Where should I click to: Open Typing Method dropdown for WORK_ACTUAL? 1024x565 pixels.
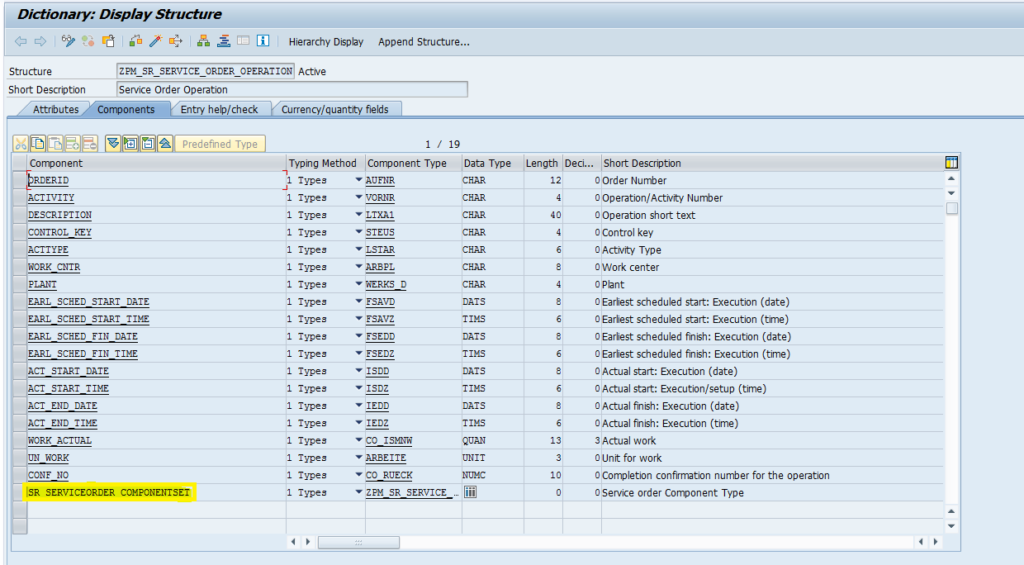359,440
